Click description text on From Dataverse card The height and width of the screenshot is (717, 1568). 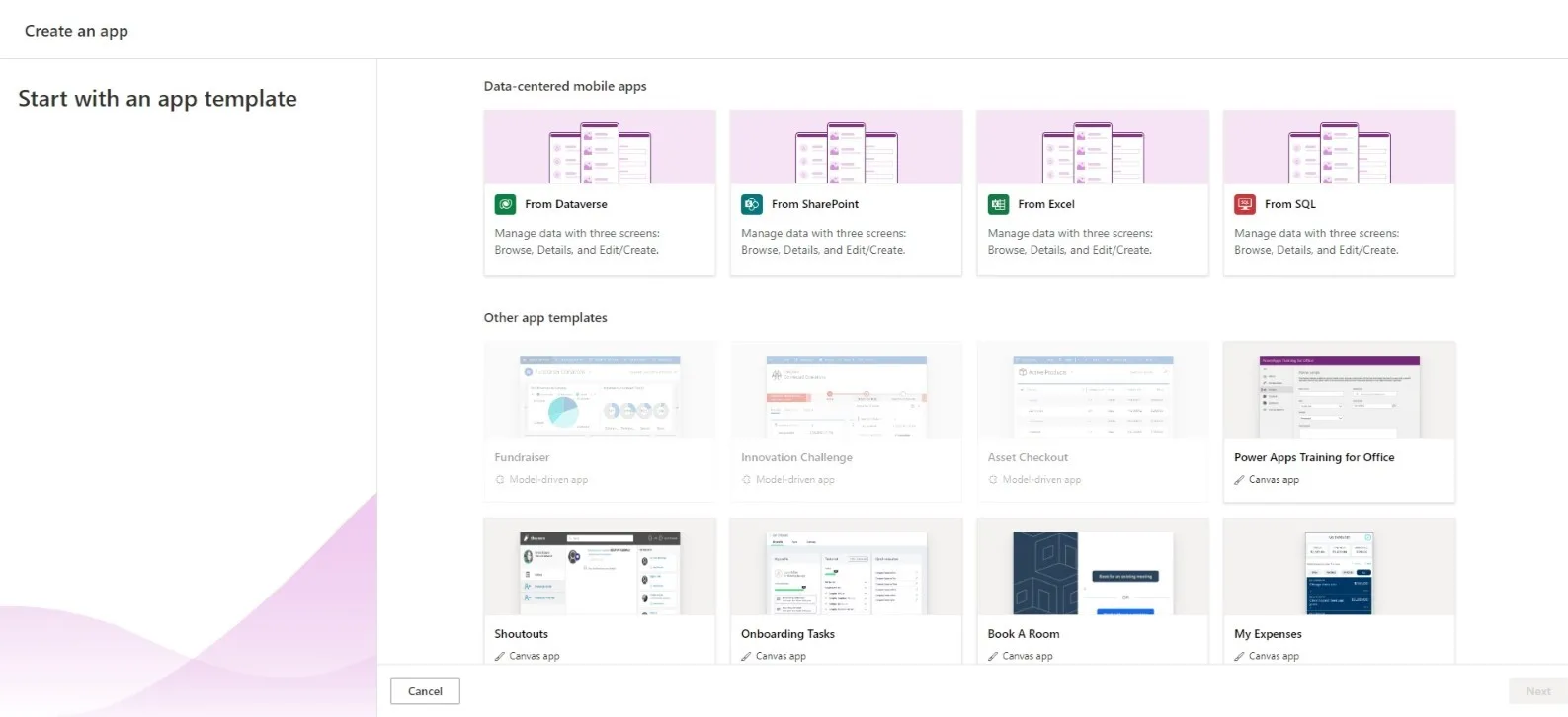tap(577, 242)
